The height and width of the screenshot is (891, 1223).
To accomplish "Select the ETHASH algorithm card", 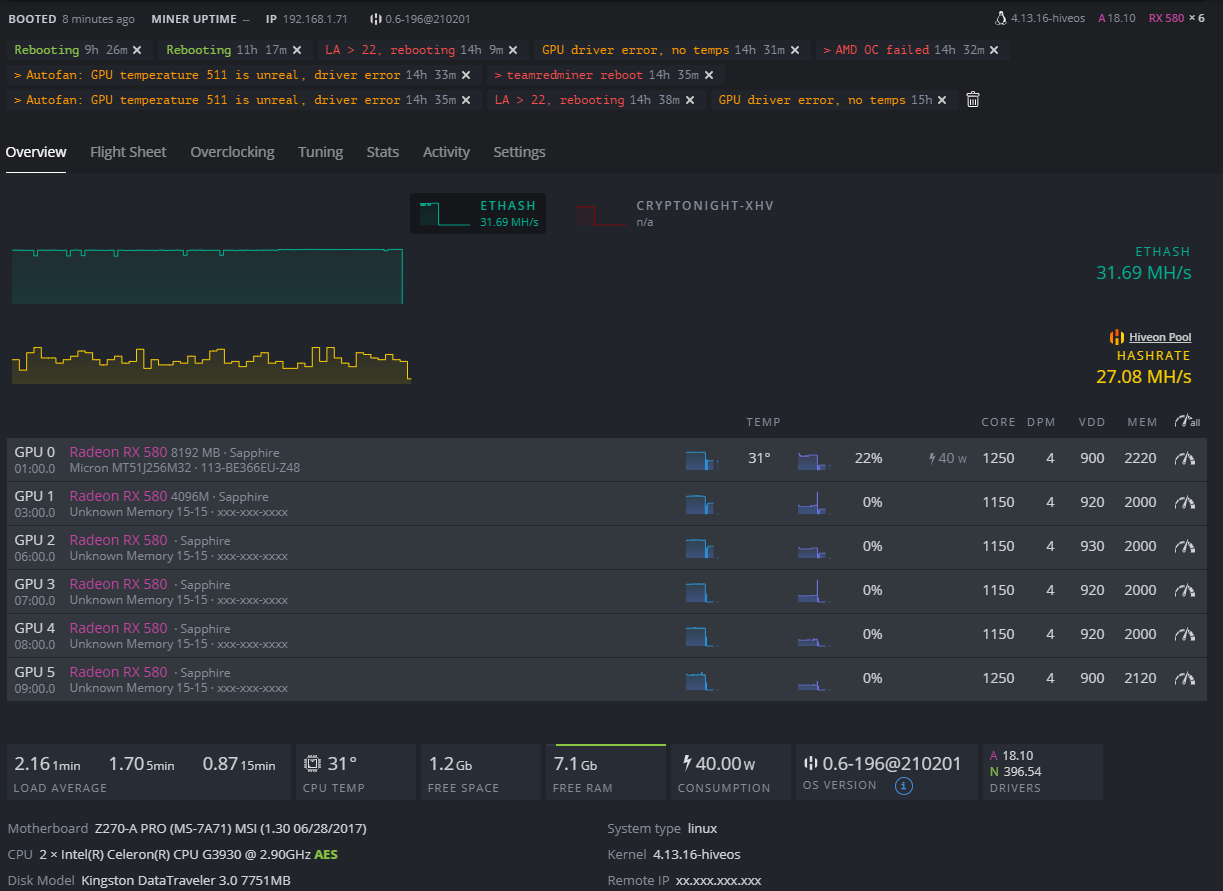I will [x=478, y=213].
